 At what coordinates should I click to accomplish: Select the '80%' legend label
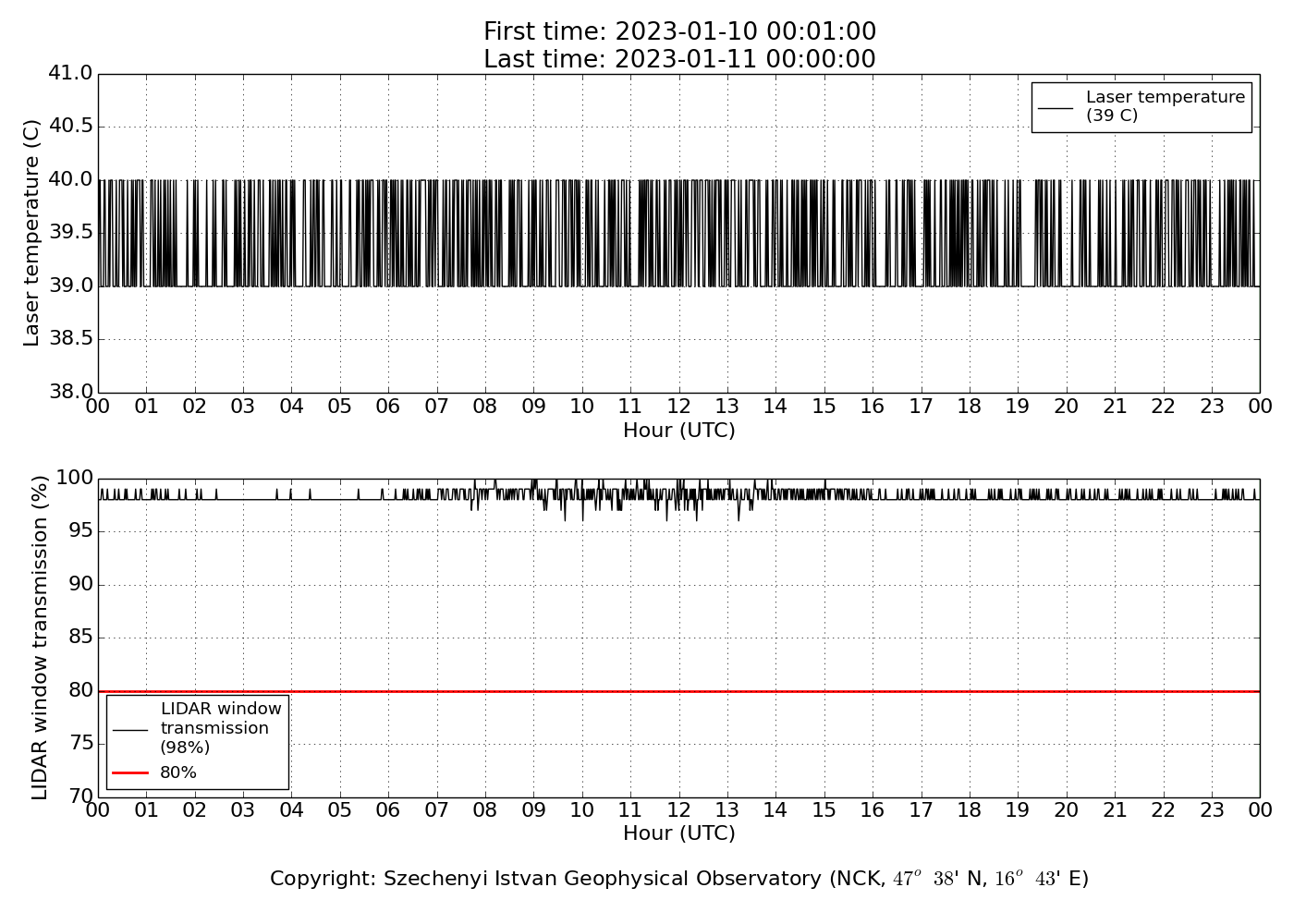178,772
